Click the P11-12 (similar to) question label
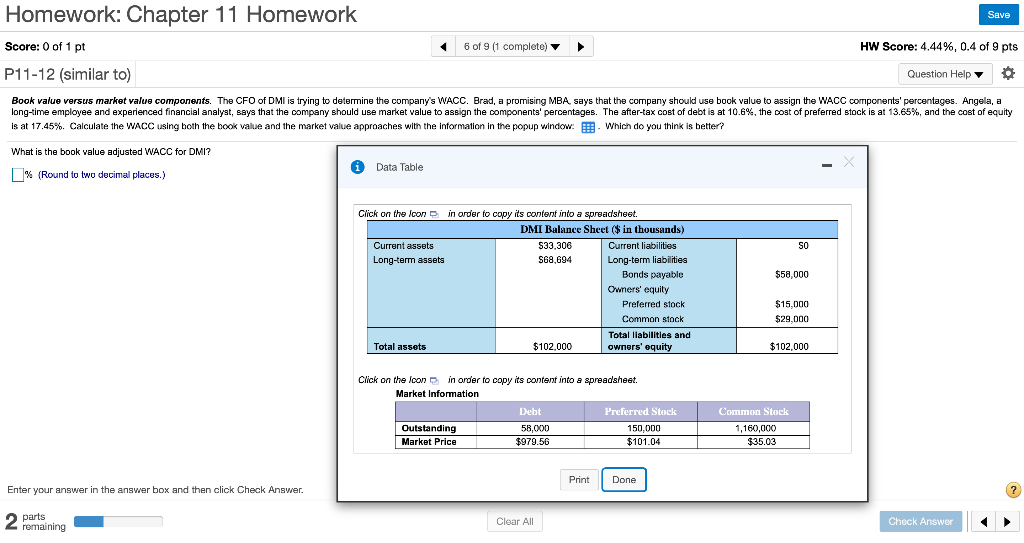Image resolution: width=1024 pixels, height=543 pixels. 68,74
